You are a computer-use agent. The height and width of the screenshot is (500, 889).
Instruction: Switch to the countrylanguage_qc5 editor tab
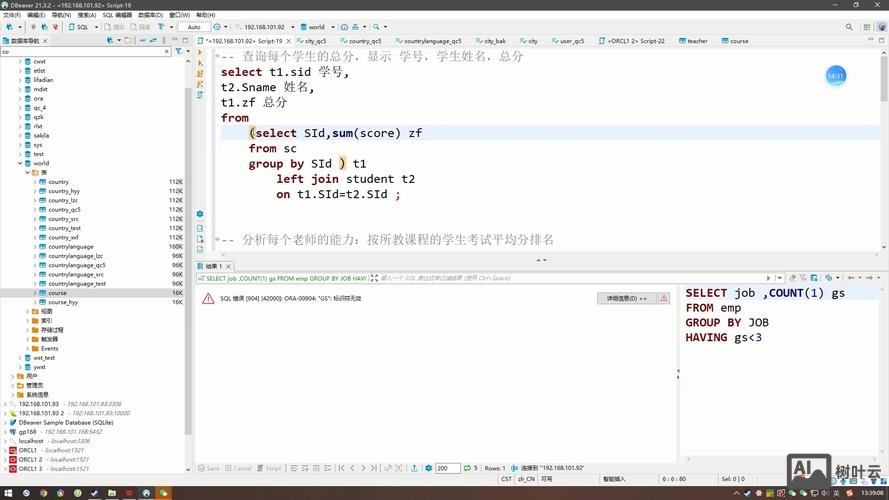pyautogui.click(x=429, y=41)
